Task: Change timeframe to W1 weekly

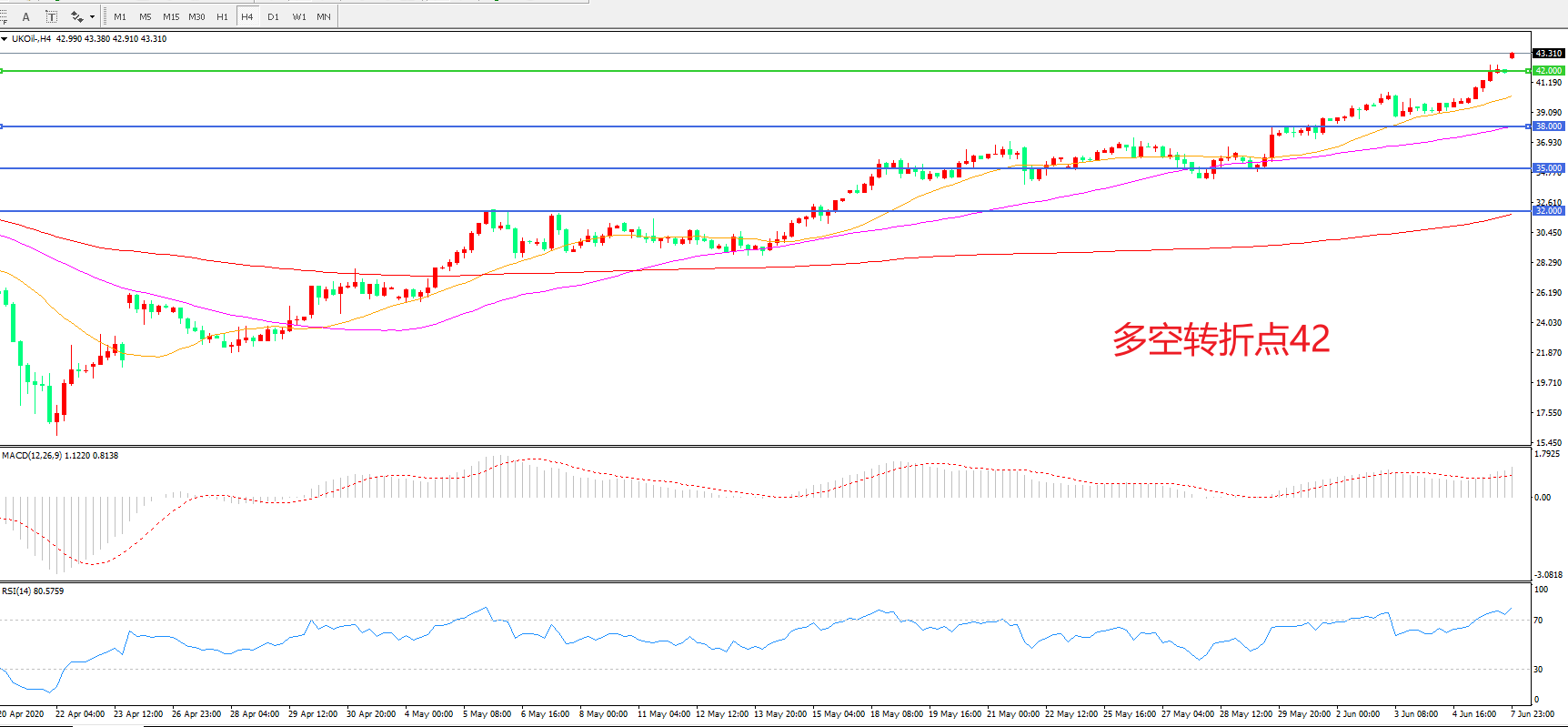Action: (x=299, y=16)
